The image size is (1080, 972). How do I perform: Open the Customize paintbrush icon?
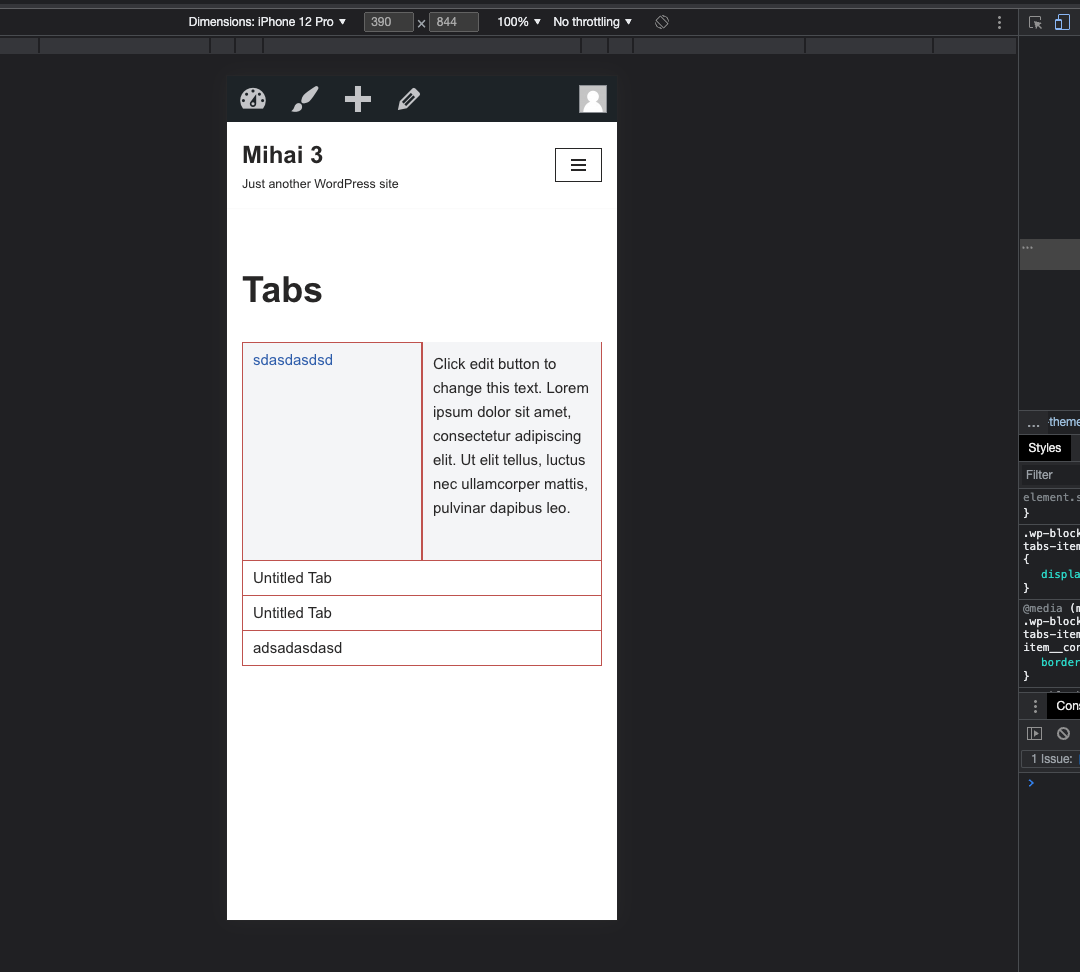pyautogui.click(x=305, y=99)
